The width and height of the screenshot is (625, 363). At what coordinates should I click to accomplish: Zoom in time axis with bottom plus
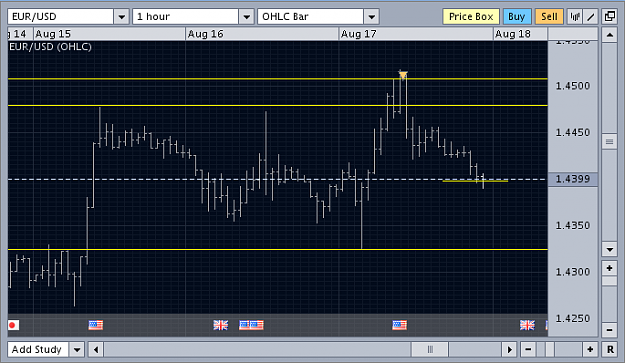(590, 350)
